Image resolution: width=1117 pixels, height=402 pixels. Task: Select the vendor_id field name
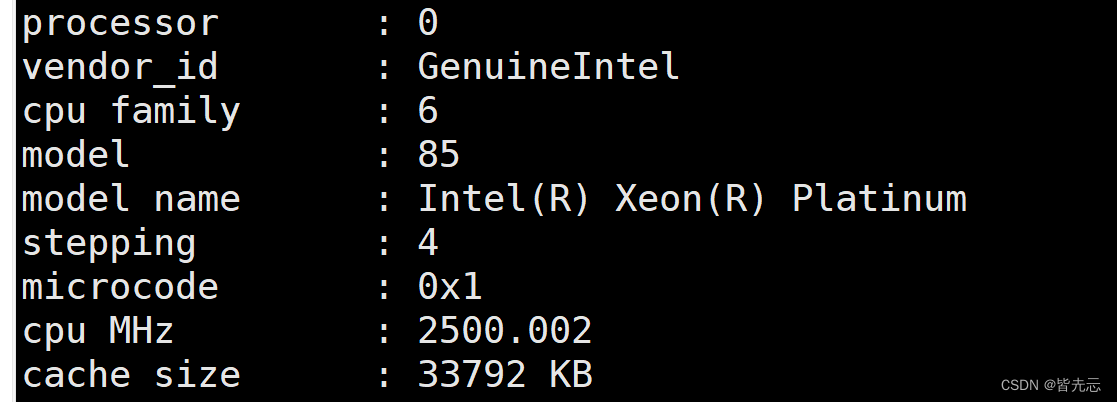coord(120,66)
